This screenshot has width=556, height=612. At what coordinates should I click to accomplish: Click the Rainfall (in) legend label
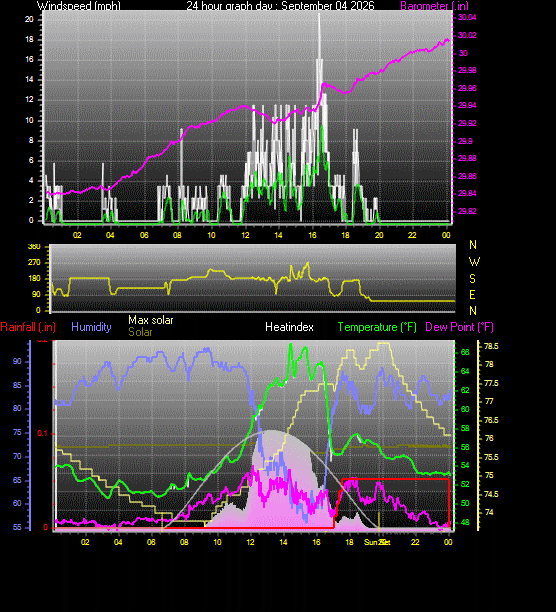[x=28, y=327]
